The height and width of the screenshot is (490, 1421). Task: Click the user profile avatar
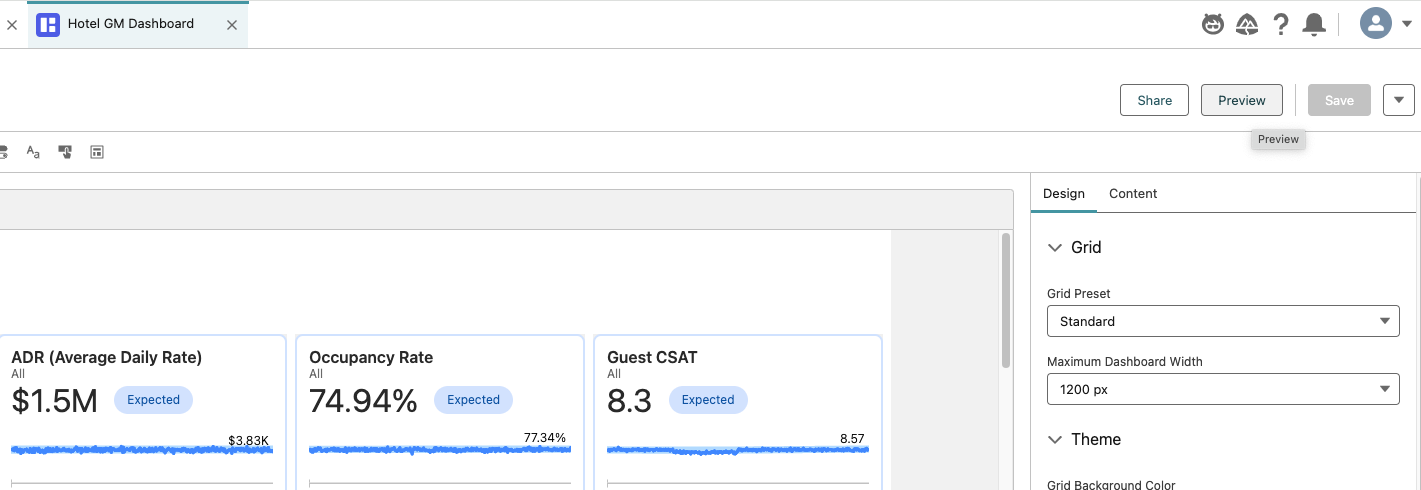[1376, 24]
